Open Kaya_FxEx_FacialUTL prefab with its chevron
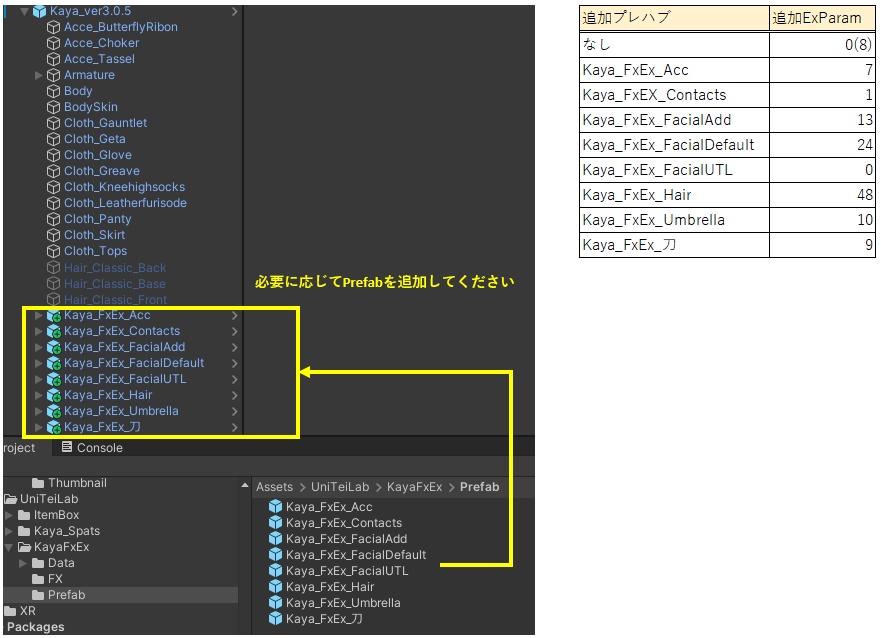The height and width of the screenshot is (638, 881). [x=235, y=380]
